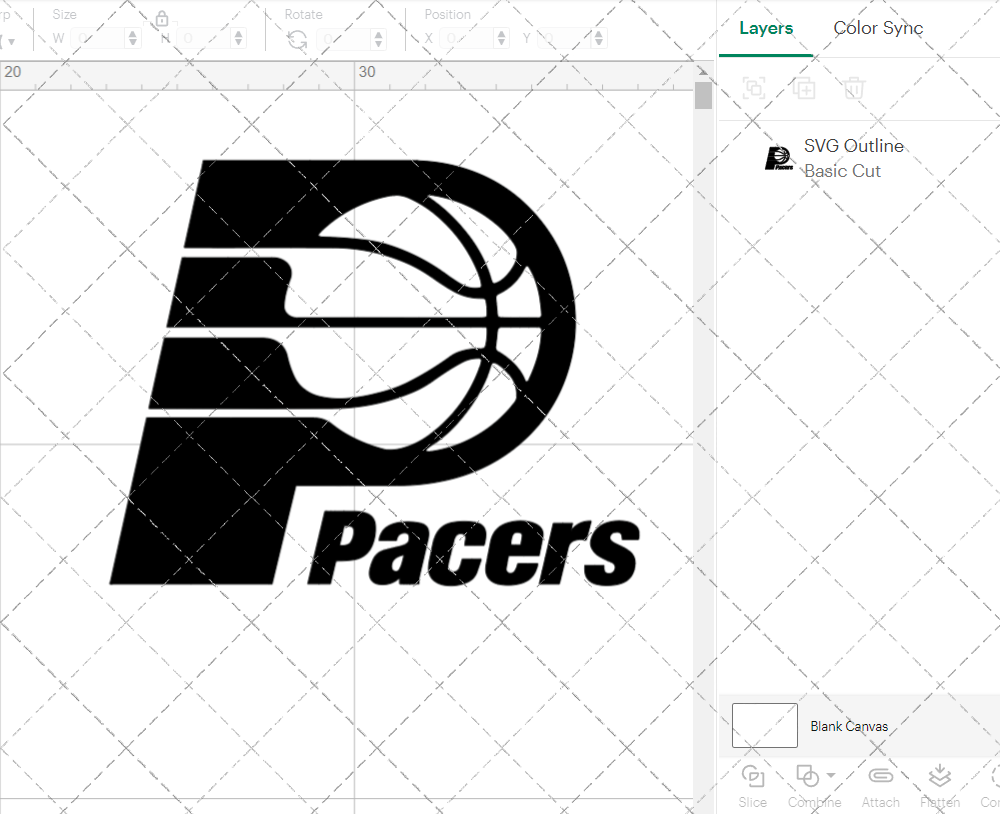
Task: Attach the selected layers
Action: [880, 785]
